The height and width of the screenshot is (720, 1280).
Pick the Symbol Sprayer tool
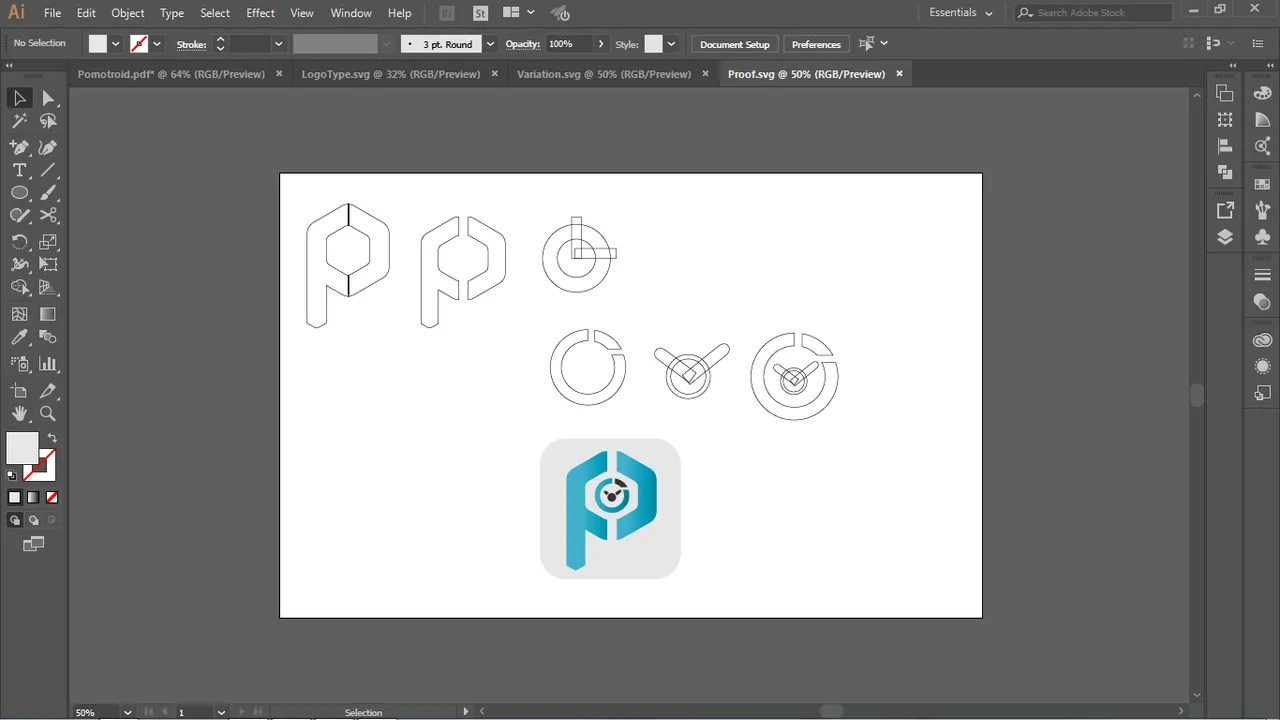pos(19,364)
